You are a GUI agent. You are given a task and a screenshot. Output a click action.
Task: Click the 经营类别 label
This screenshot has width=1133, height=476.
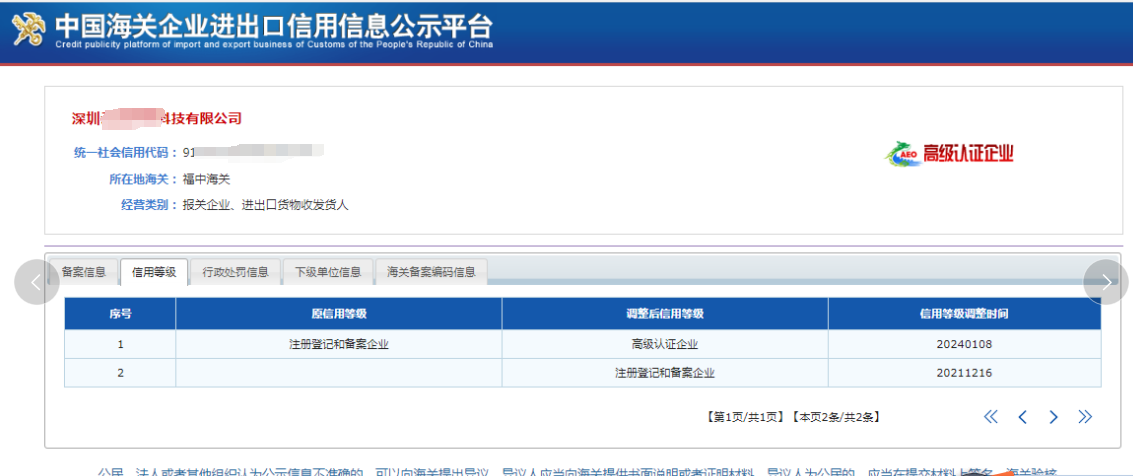click(x=149, y=205)
